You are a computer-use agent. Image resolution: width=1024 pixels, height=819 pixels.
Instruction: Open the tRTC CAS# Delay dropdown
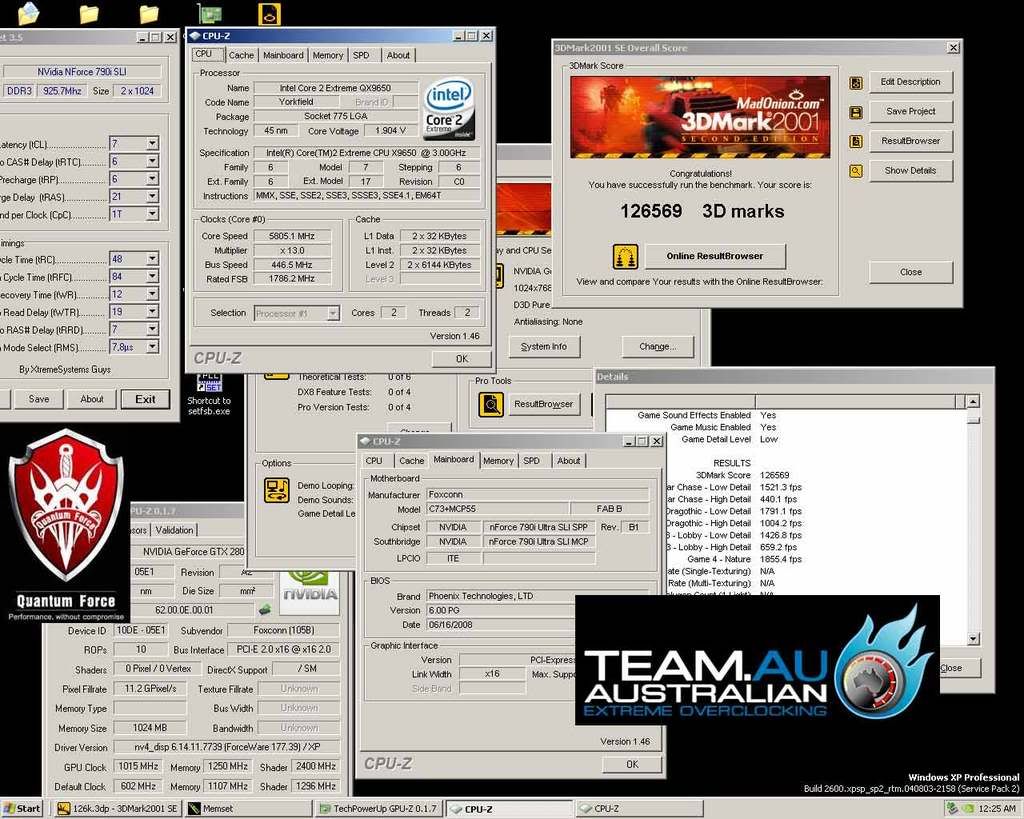[152, 161]
